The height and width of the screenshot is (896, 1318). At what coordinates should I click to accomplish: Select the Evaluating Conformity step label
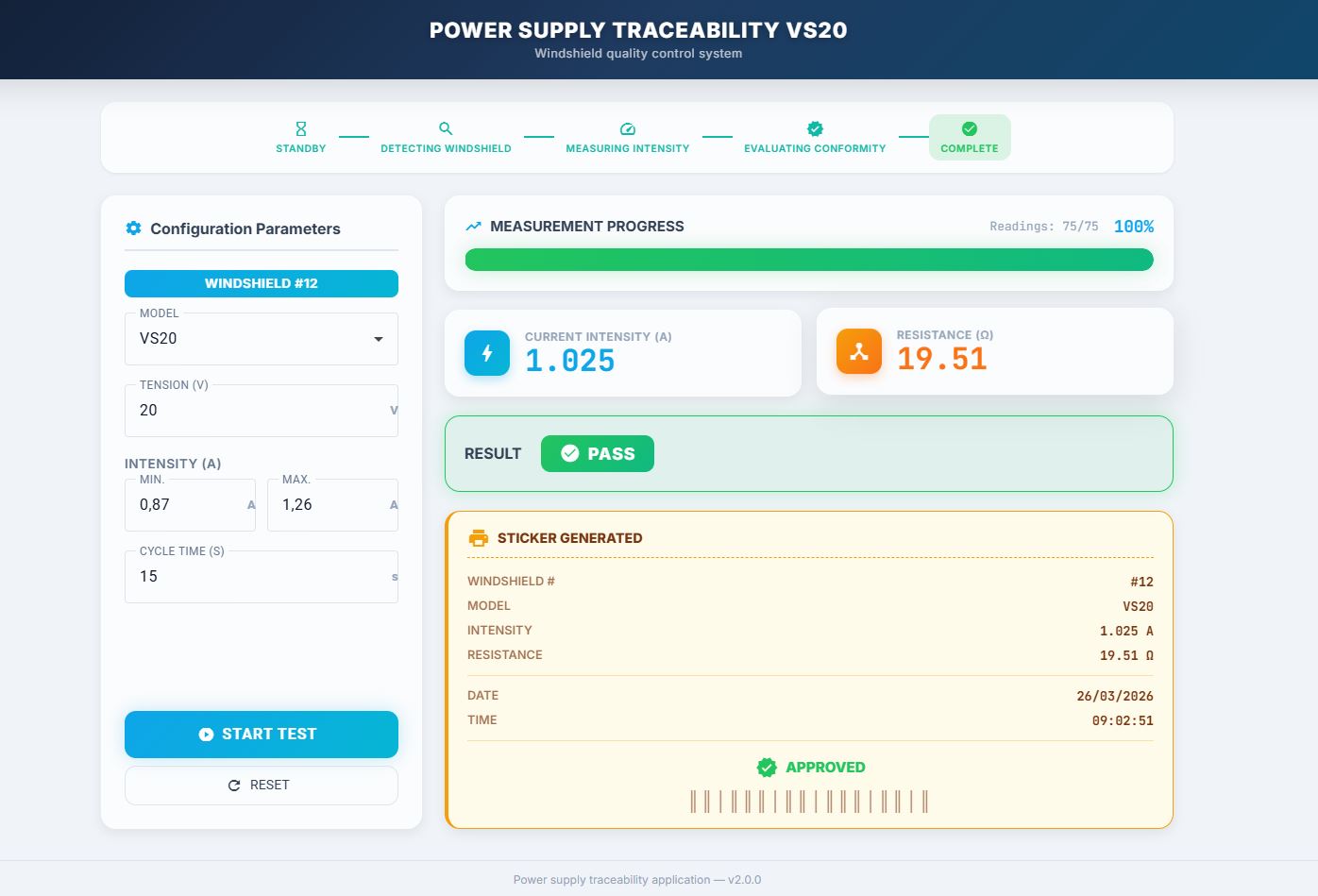[815, 148]
